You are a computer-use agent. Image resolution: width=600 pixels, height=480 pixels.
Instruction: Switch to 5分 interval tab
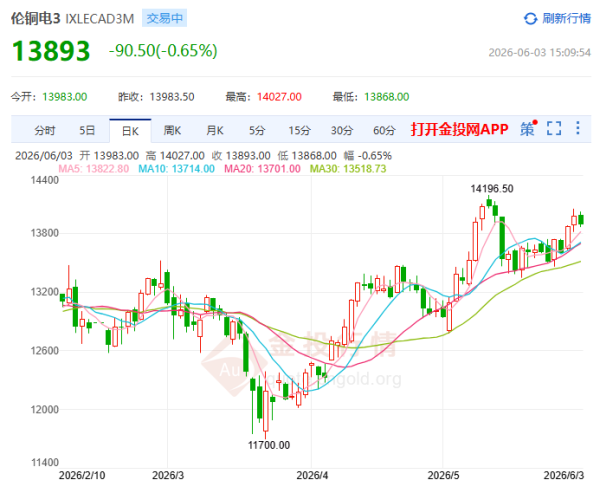click(x=257, y=131)
